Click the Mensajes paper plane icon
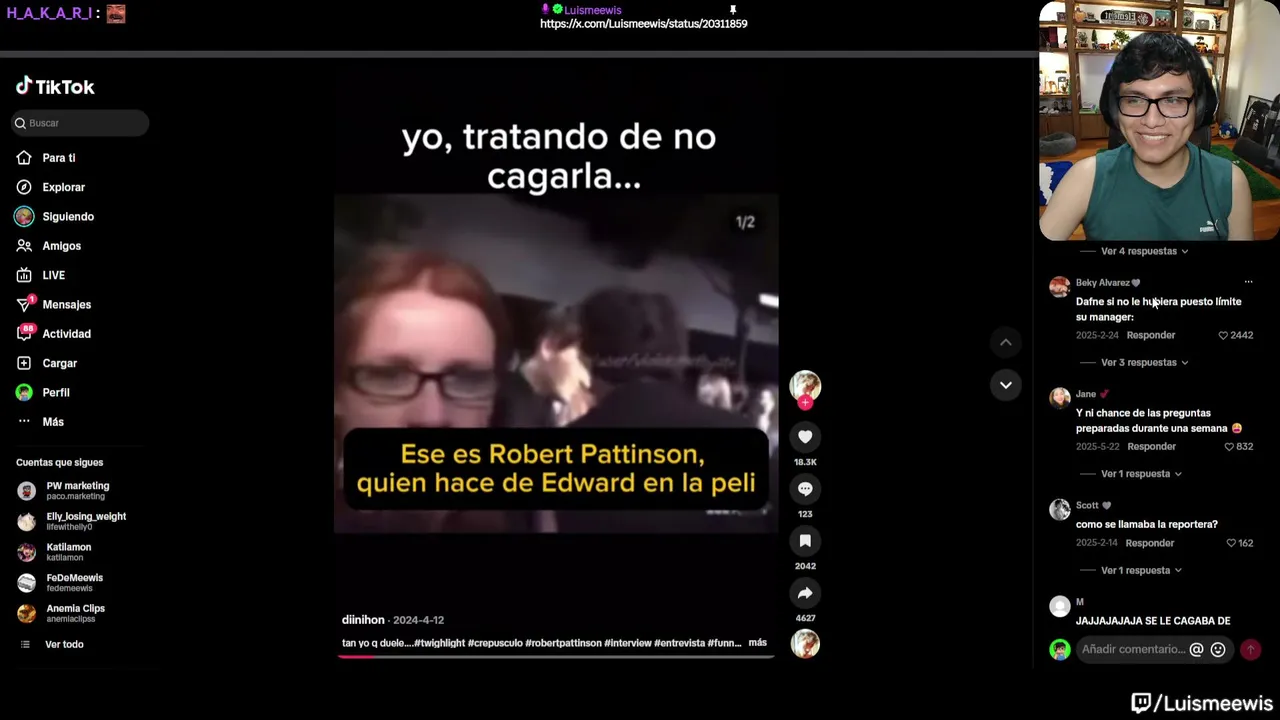 click(x=24, y=304)
